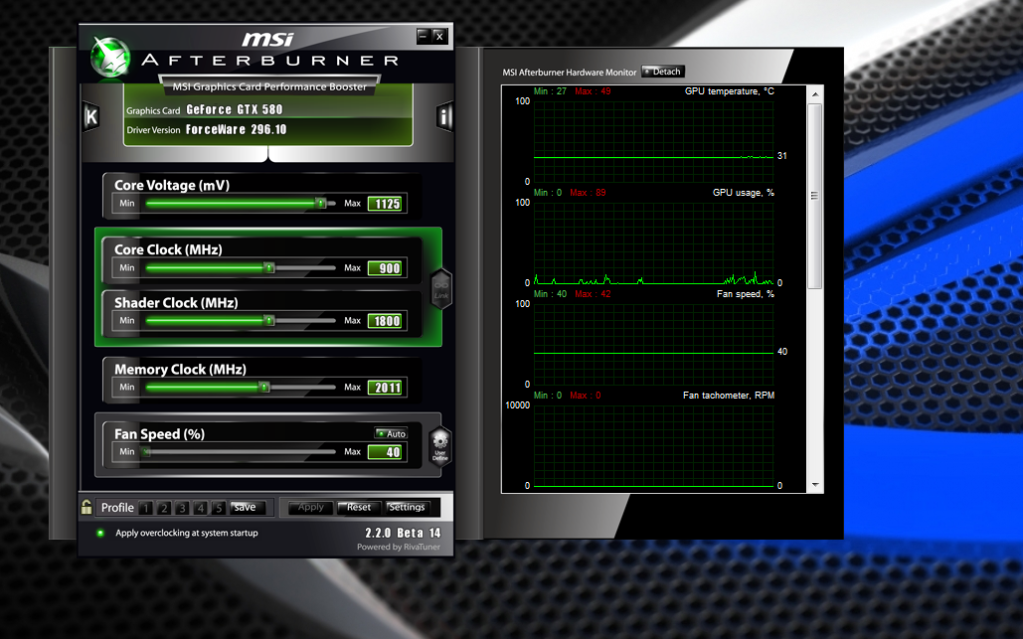1023x639 pixels.
Task: Click the Core Clock slider handle
Action: click(269, 268)
